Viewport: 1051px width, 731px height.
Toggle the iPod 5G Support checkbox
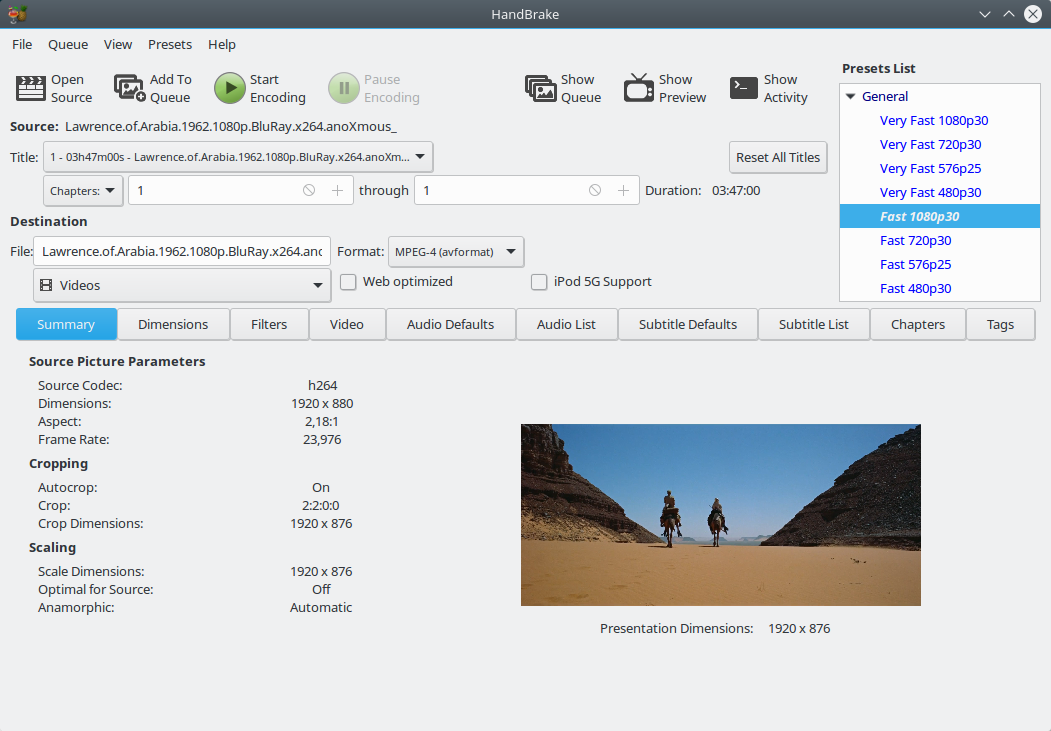click(539, 282)
